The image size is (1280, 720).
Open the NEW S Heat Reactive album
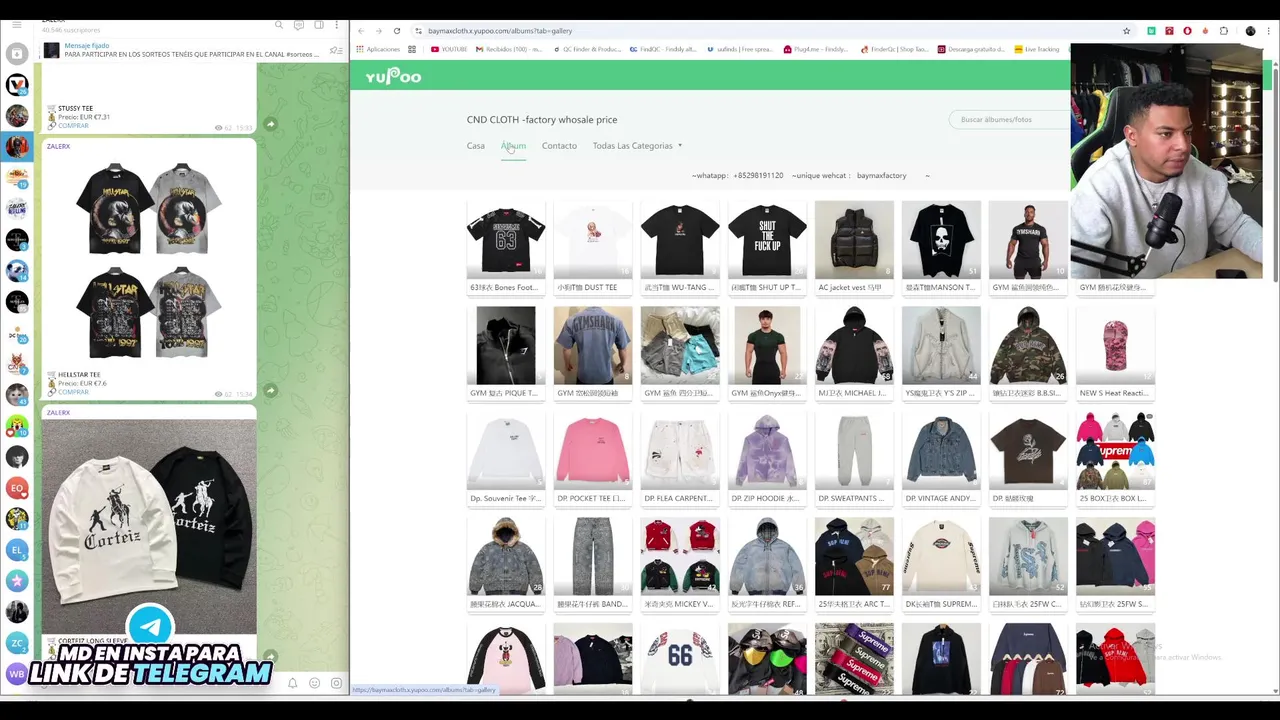1115,353
